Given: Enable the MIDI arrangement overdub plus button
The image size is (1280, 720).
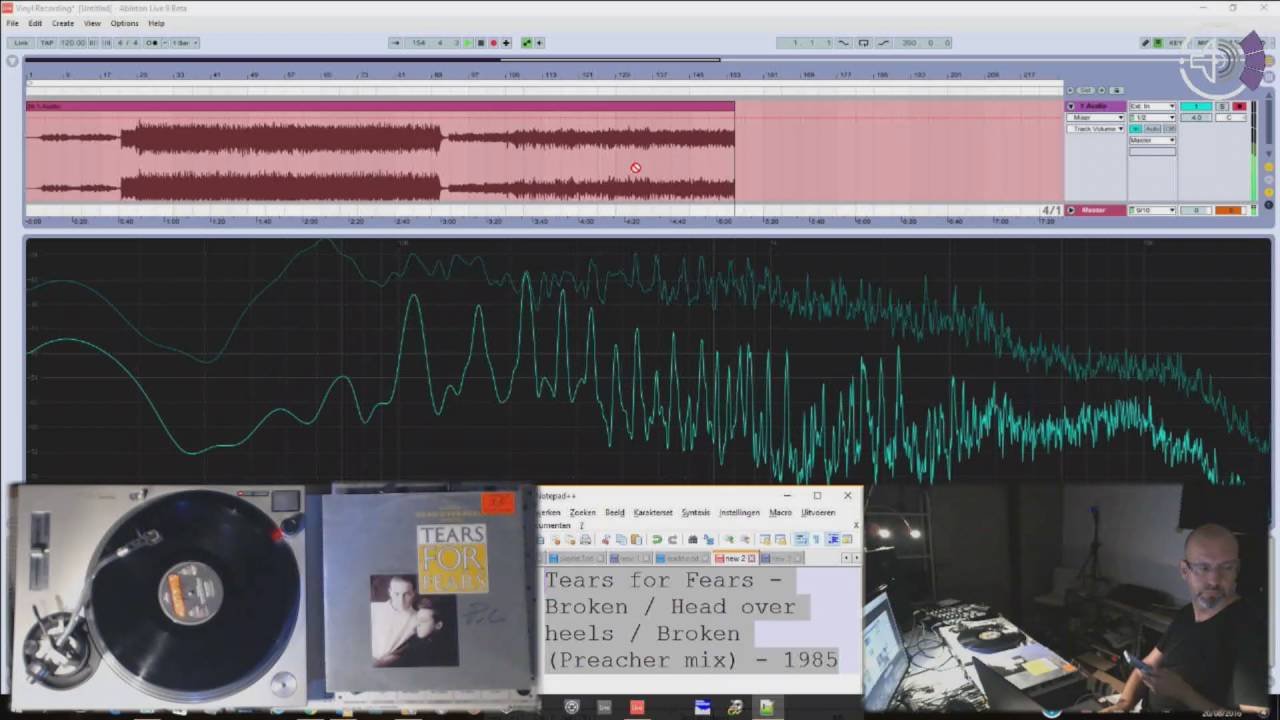Looking at the screenshot, I should point(506,43).
